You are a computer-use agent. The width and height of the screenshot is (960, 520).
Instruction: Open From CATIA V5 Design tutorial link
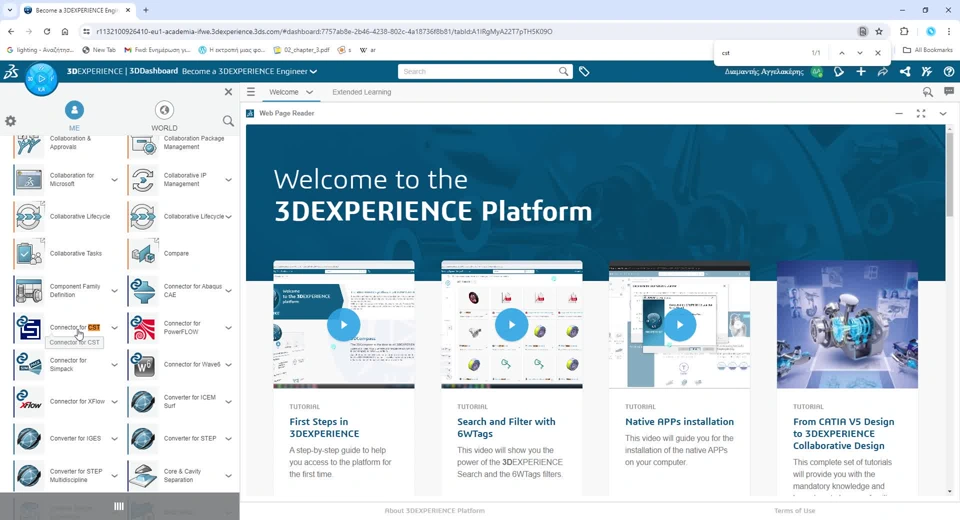[843, 434]
